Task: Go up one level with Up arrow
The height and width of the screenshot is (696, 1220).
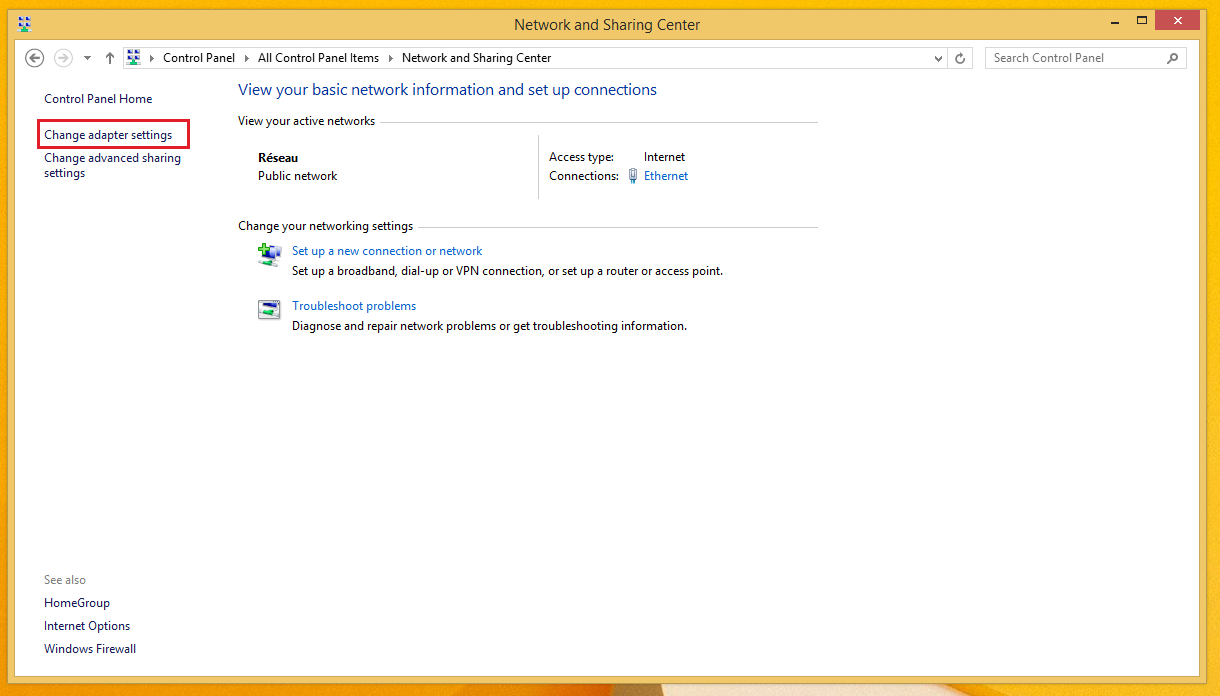Action: click(109, 58)
